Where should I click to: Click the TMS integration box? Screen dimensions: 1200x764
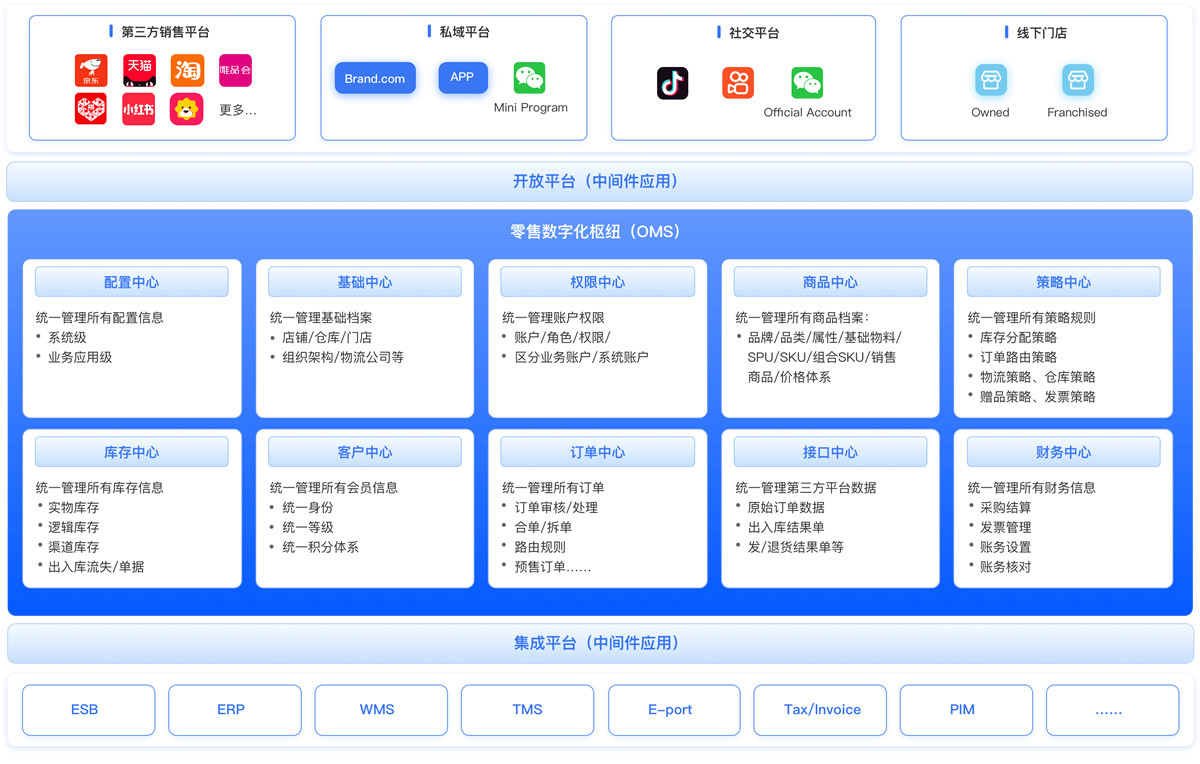pos(527,710)
